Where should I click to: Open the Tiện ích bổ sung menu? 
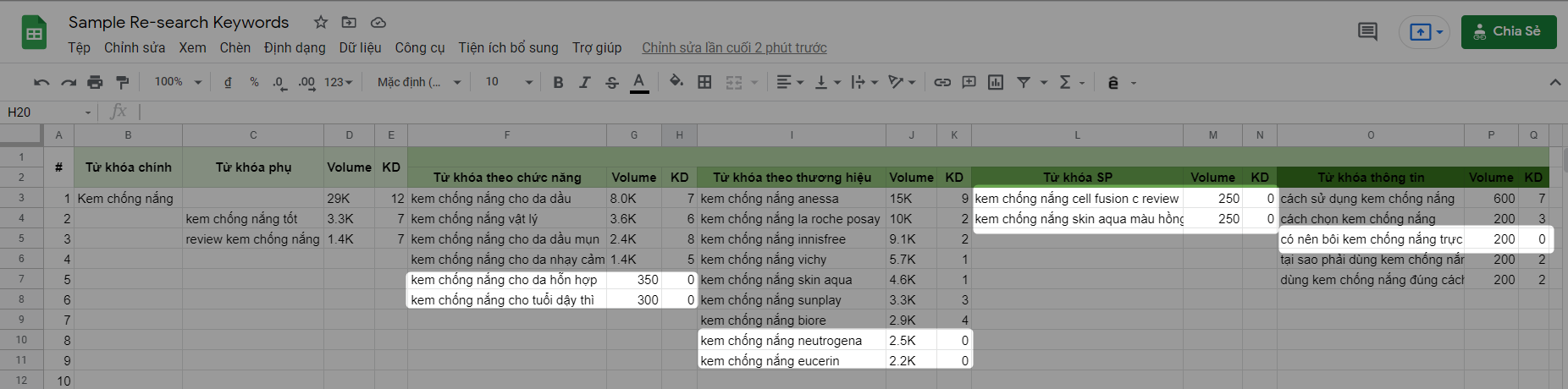(508, 47)
